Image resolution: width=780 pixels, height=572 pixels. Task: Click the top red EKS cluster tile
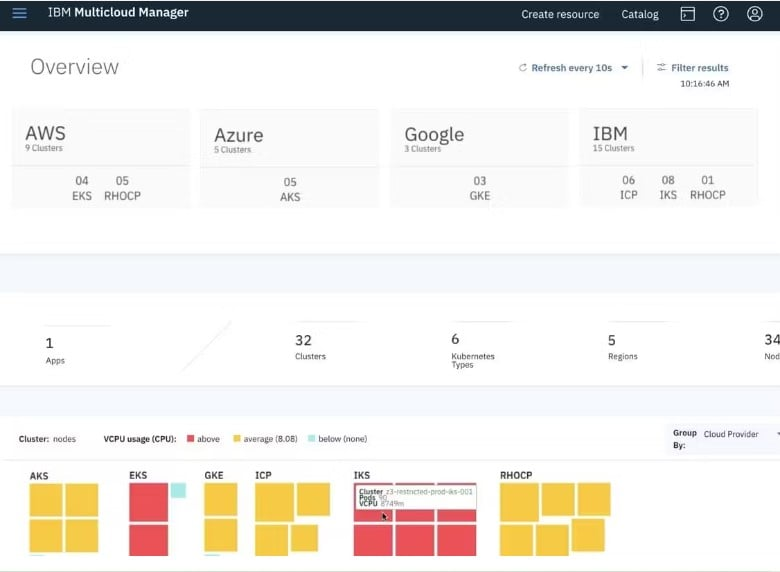148,502
